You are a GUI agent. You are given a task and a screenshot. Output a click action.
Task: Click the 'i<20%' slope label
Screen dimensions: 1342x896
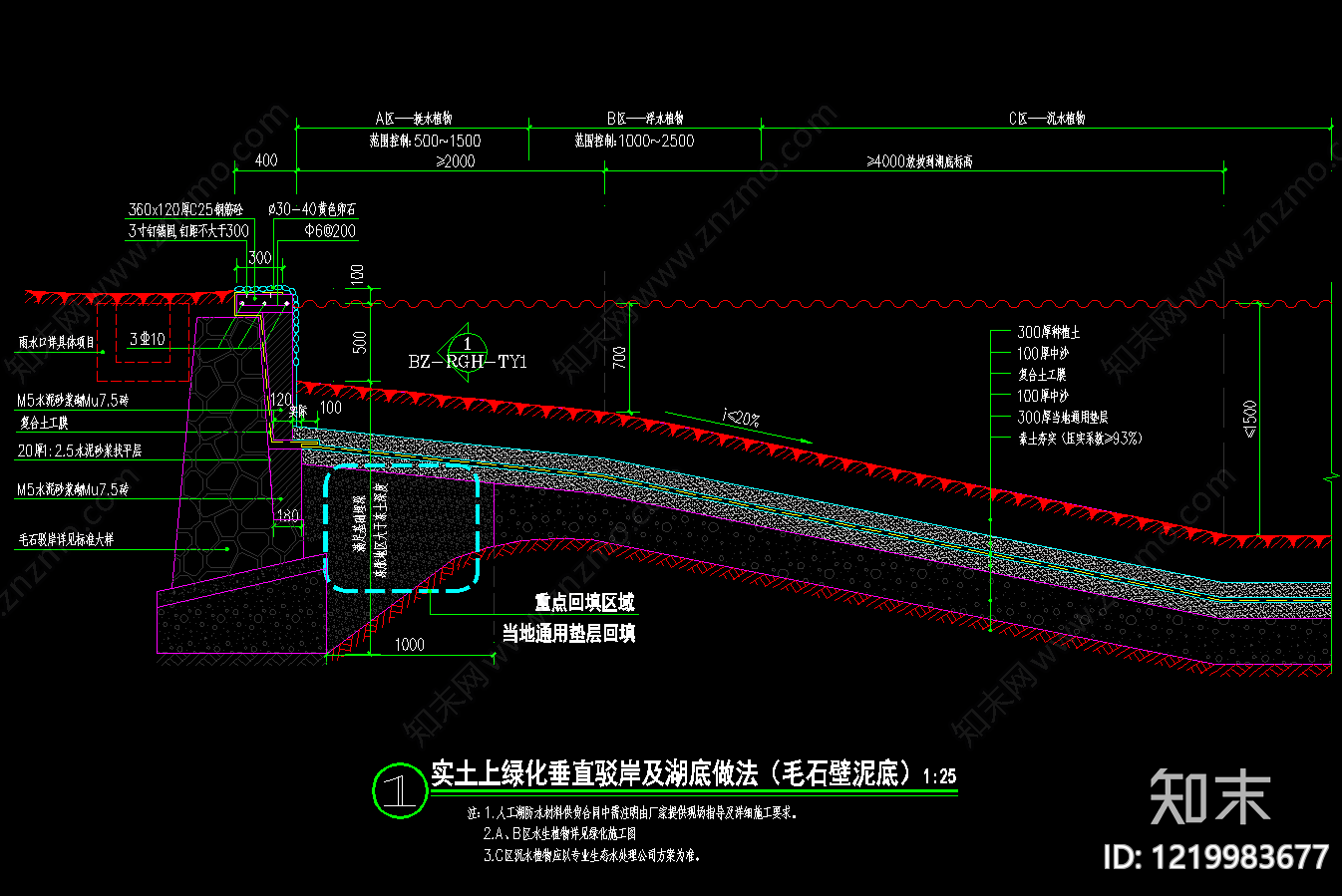(741, 420)
